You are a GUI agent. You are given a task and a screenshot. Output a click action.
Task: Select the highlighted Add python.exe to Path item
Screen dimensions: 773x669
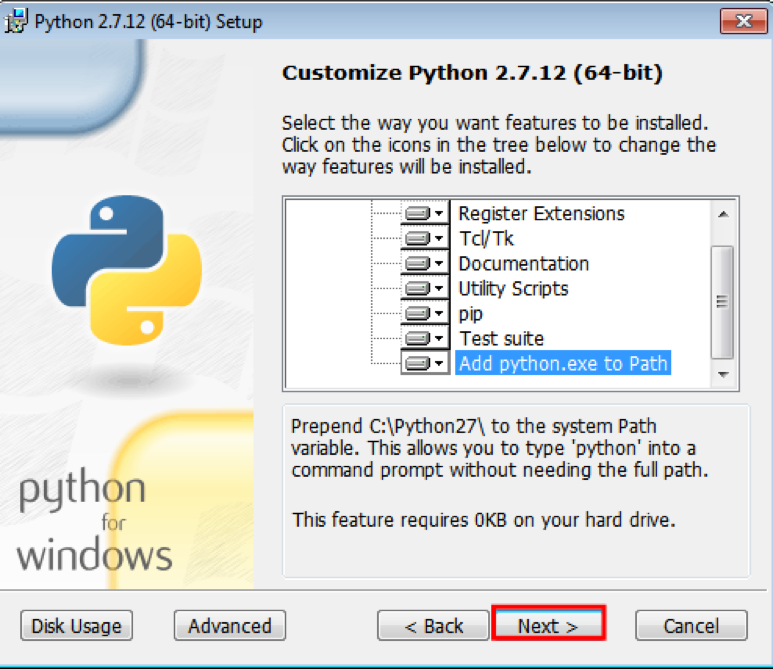[562, 364]
